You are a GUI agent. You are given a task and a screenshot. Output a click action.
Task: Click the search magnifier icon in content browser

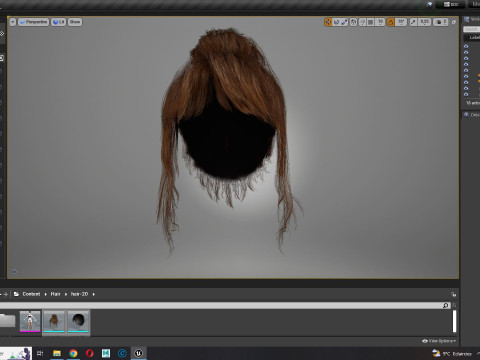(x=446, y=305)
